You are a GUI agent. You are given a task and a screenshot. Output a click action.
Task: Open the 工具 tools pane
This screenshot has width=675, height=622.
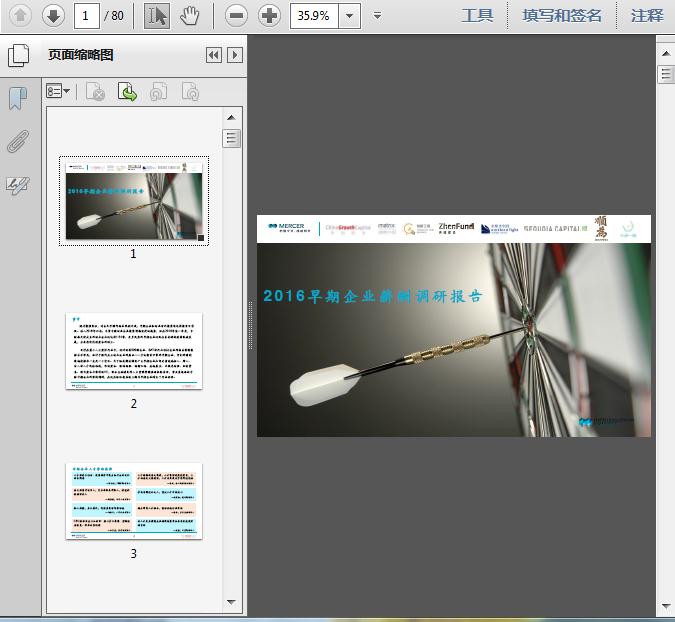coord(477,15)
